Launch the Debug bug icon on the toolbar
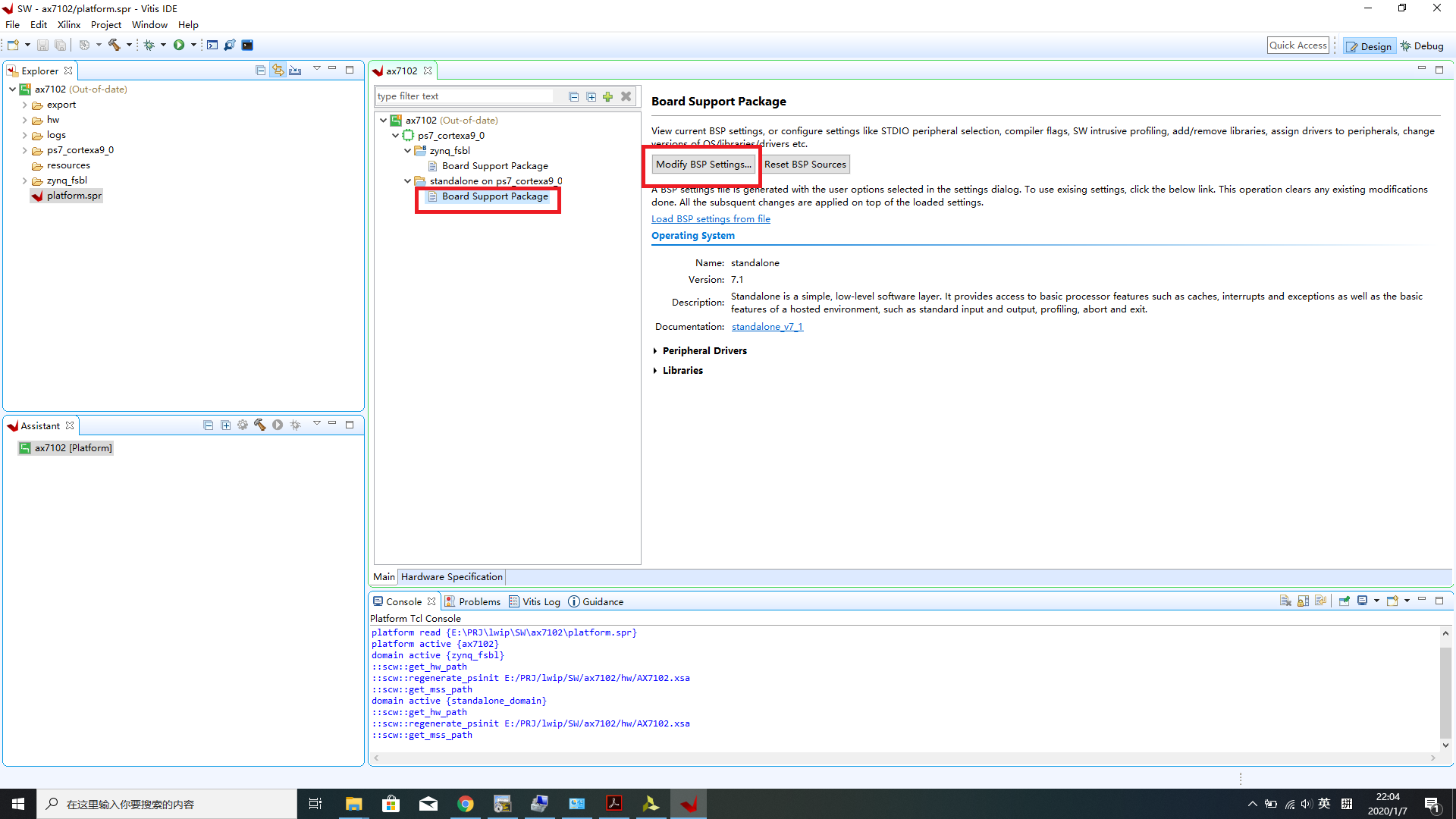This screenshot has width=1456, height=819. coord(150,45)
